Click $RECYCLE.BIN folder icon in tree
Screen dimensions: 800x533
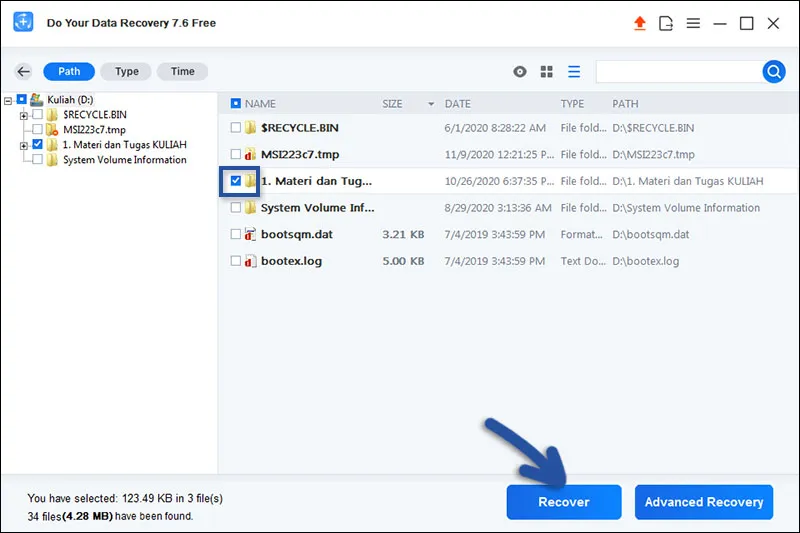[x=52, y=114]
